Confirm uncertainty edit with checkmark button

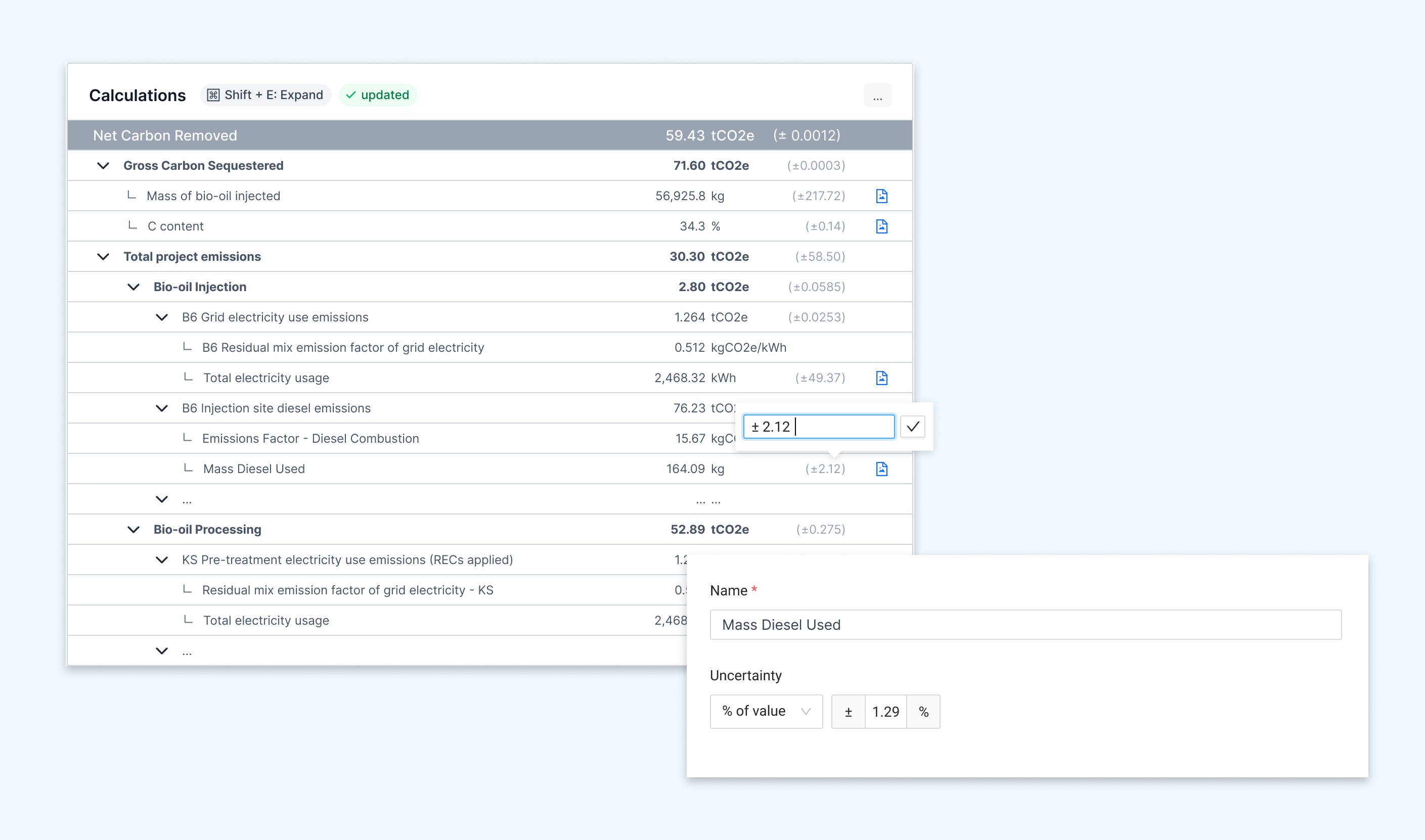click(912, 427)
